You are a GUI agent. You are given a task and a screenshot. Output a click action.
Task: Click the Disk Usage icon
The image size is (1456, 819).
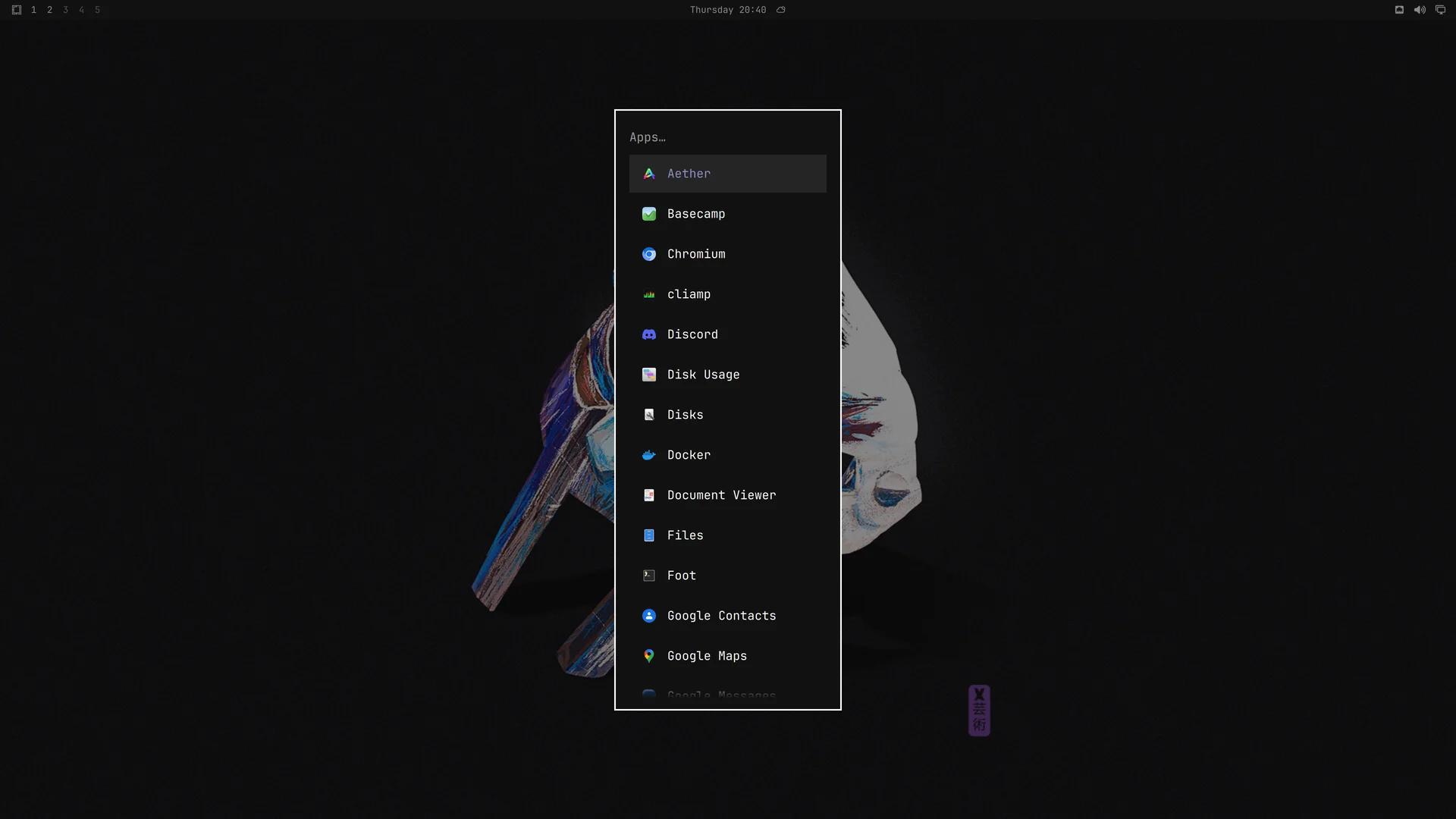tap(649, 375)
